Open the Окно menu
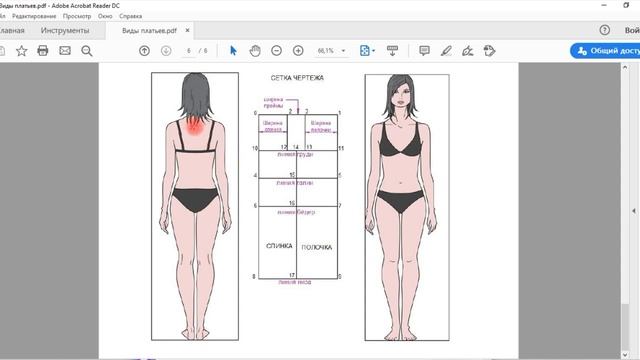Viewport: 640px width, 360px height. (105, 16)
